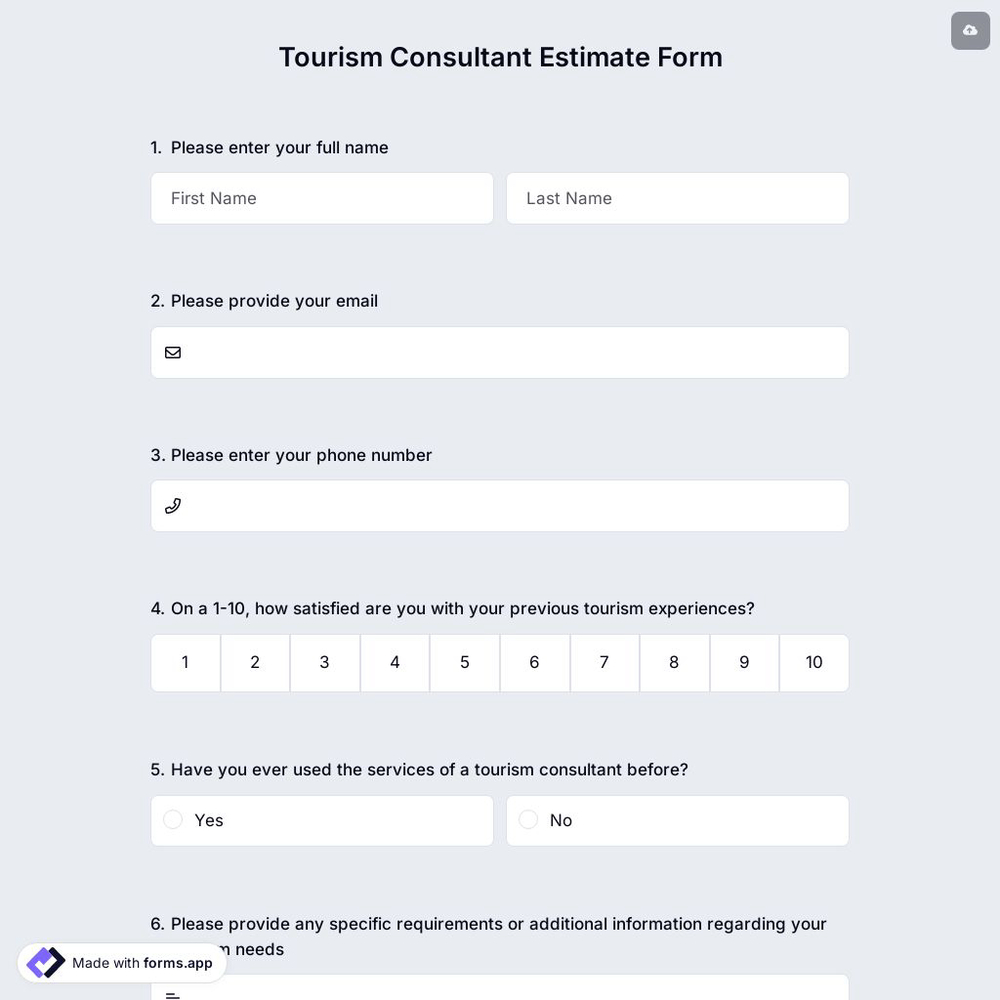Select the Yes radio button for question 5
The width and height of the screenshot is (1000, 1000).
tap(172, 819)
